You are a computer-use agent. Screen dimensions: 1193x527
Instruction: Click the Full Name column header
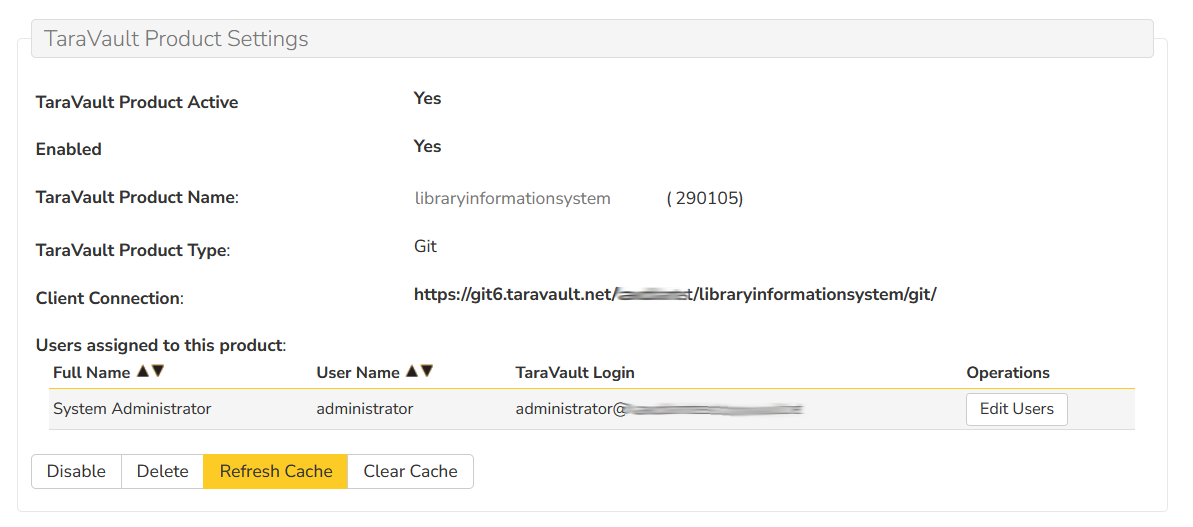pos(92,373)
